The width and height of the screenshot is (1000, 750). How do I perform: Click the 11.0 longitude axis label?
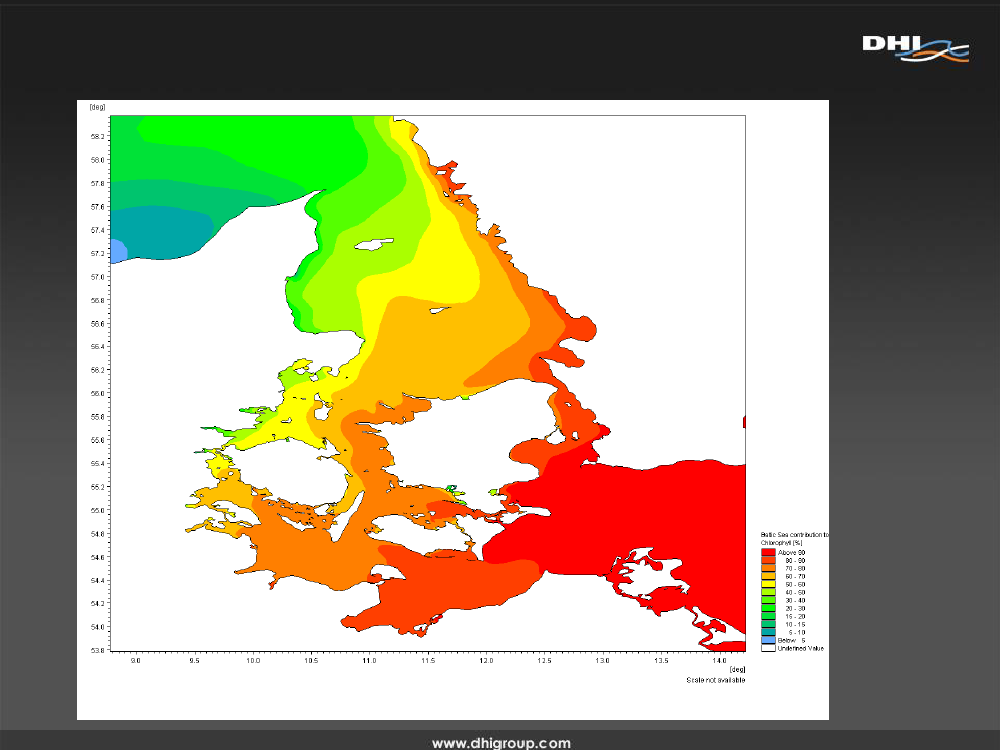click(369, 661)
